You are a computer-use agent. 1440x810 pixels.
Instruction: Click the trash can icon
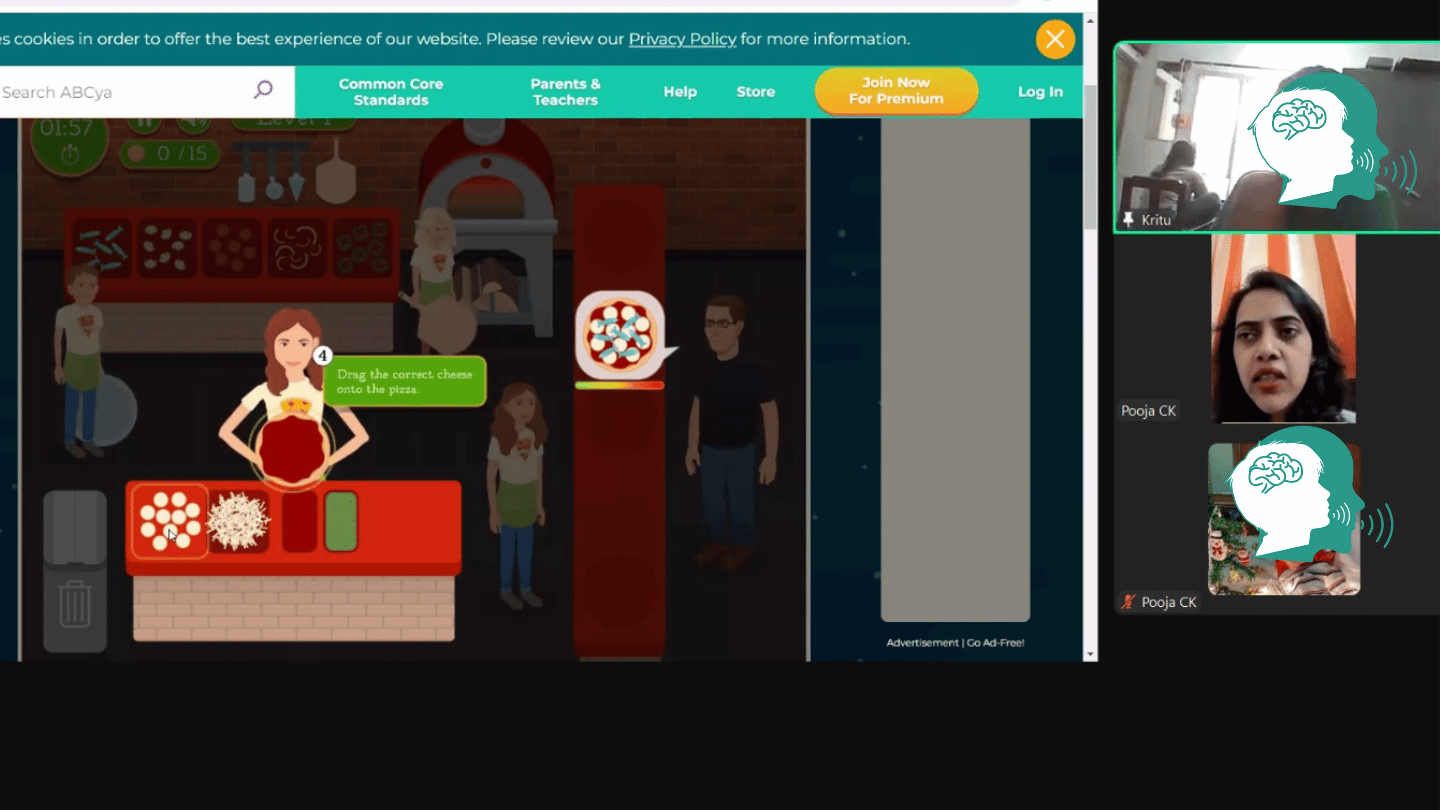[75, 606]
